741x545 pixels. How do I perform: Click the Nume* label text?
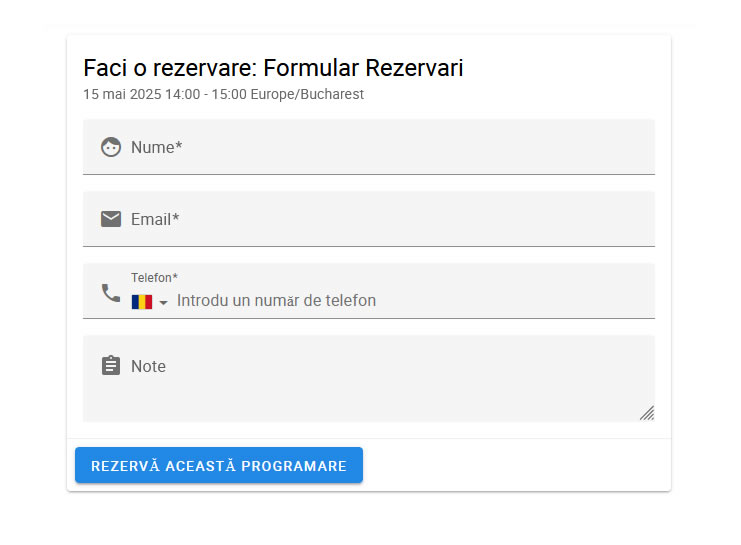[156, 147]
